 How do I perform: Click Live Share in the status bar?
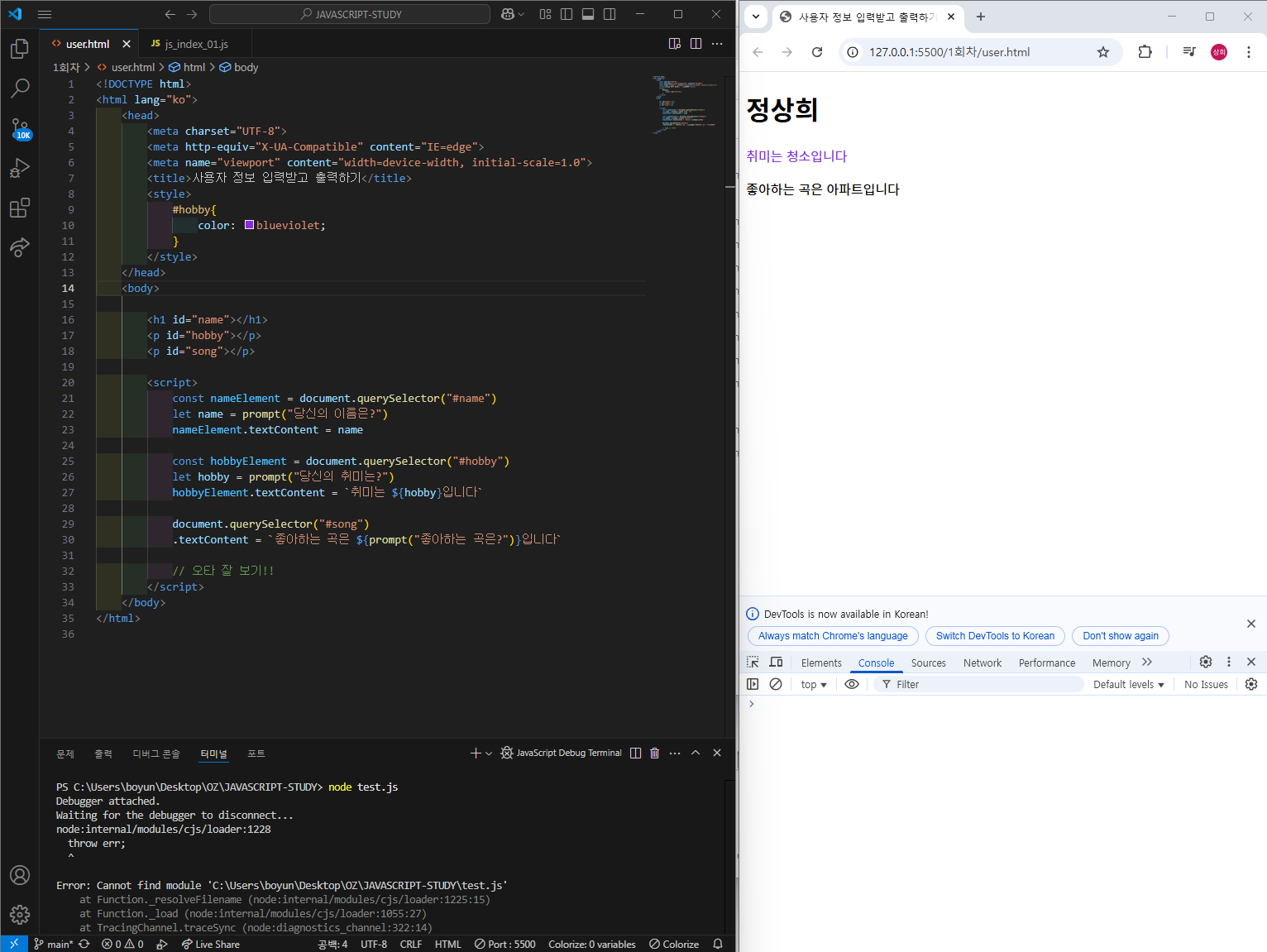pos(211,944)
